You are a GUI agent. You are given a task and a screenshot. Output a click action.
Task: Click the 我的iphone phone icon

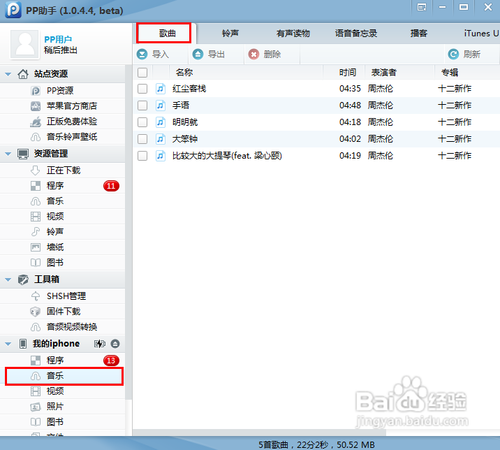coord(23,344)
